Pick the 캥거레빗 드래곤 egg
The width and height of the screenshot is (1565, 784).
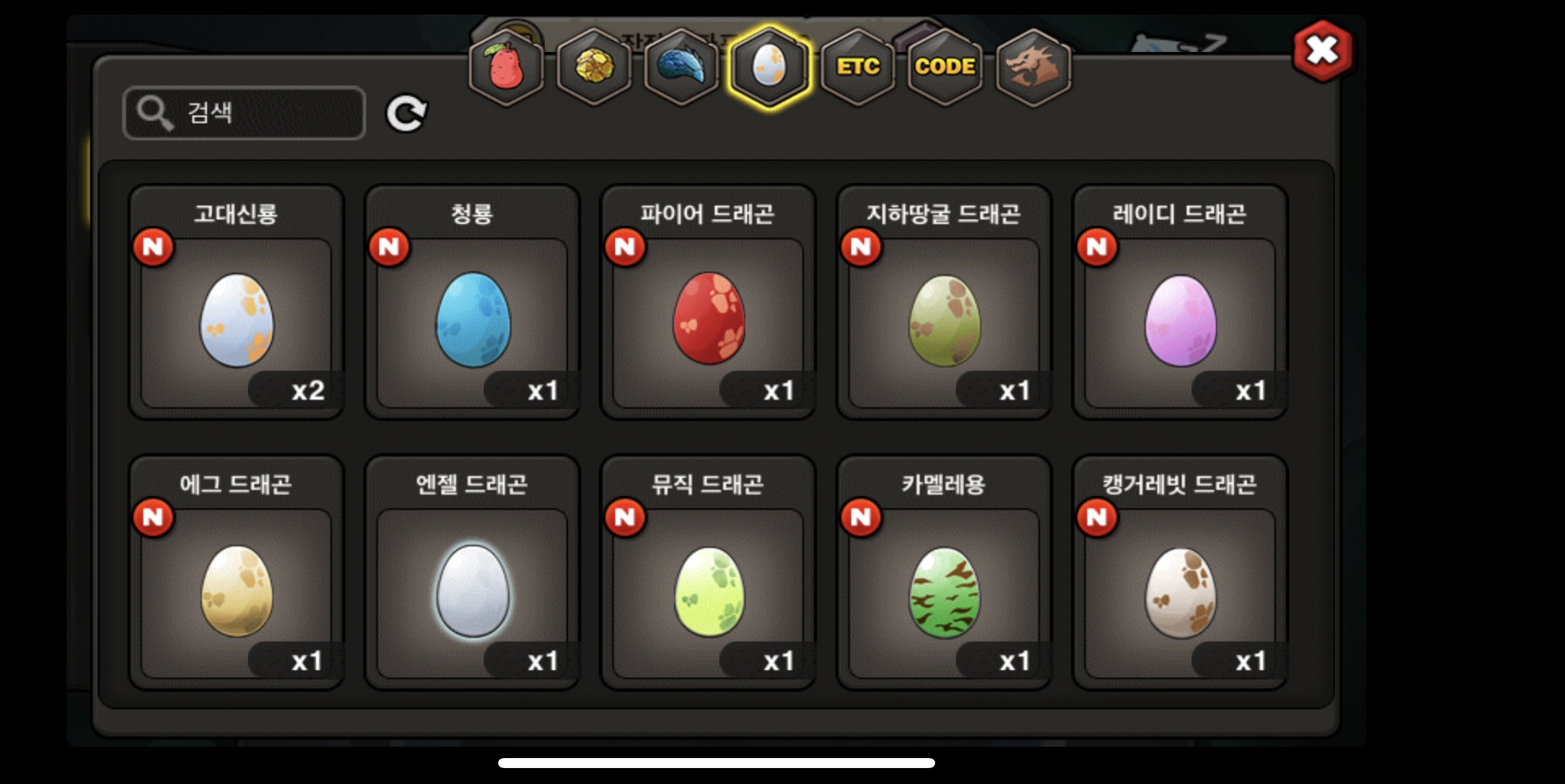coord(1180,573)
